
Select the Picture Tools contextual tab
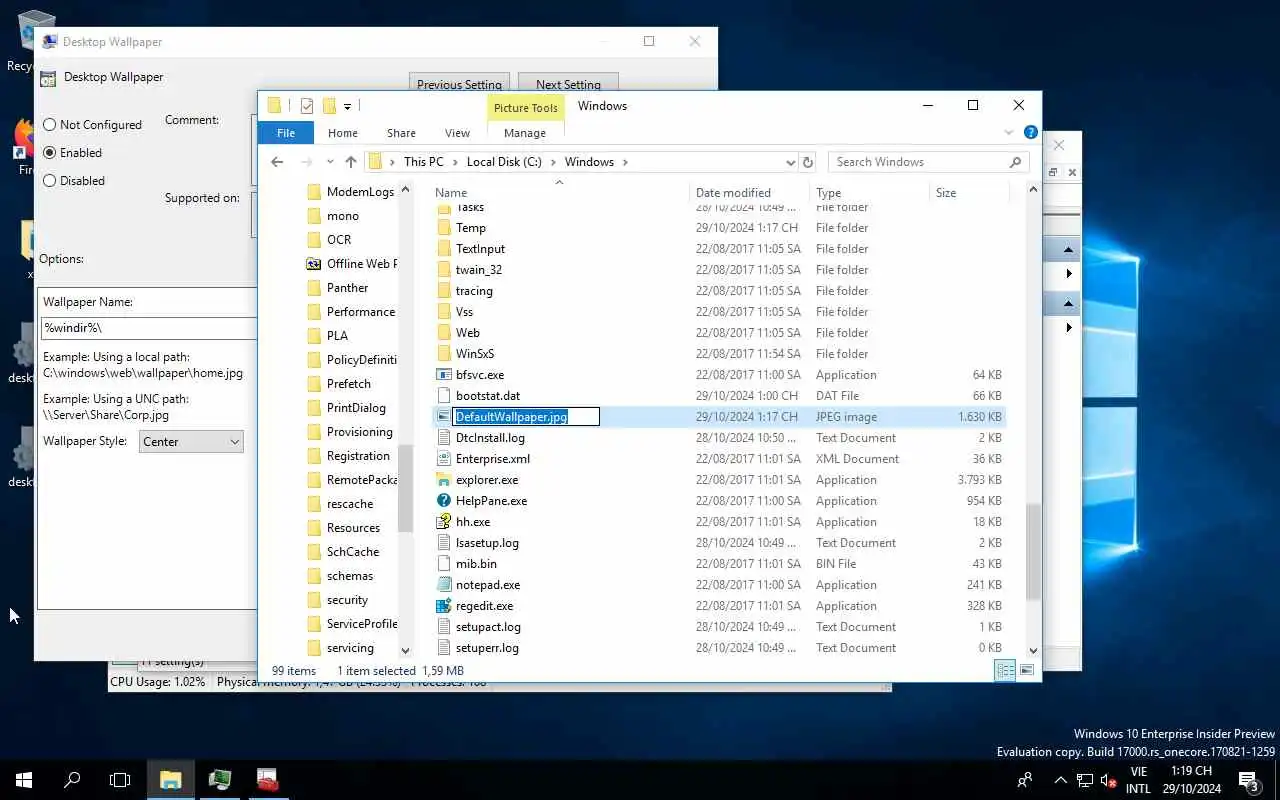(525, 108)
